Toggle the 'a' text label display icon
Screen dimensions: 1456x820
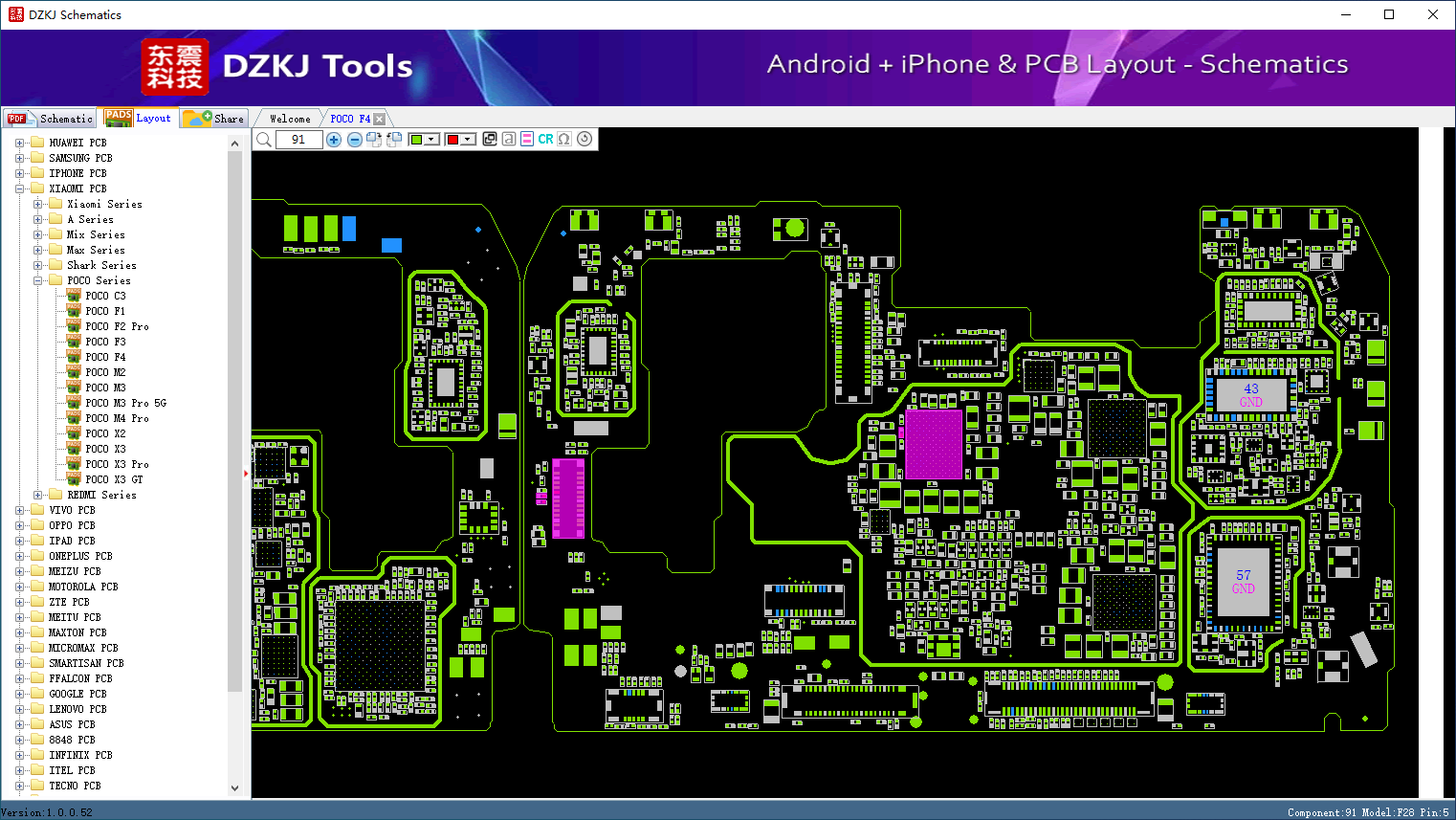pos(509,139)
